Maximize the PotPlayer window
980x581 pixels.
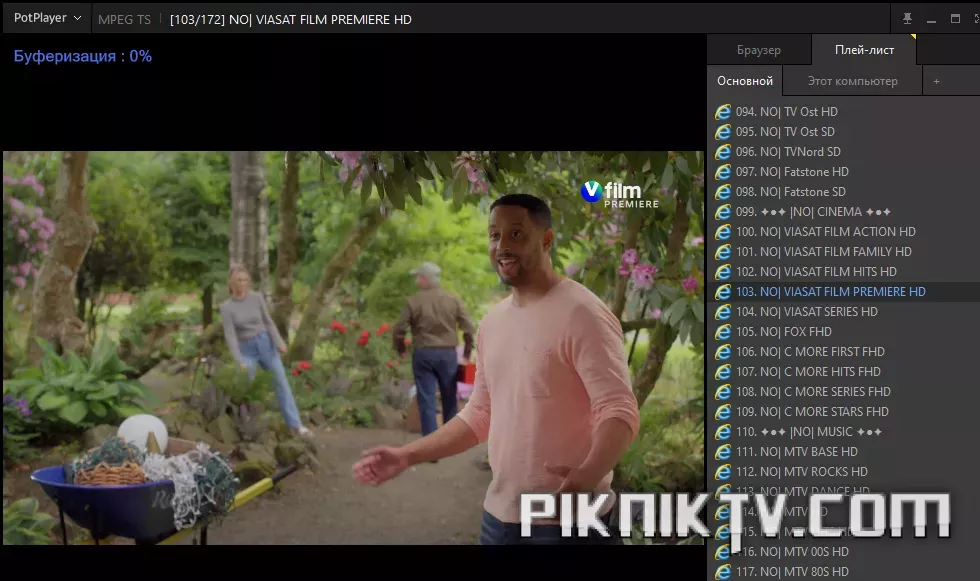(x=955, y=19)
